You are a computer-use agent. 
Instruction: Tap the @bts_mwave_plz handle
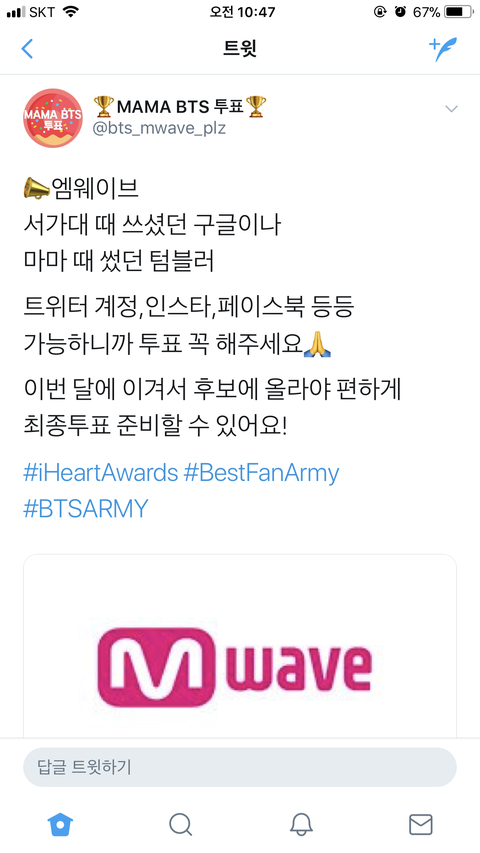pos(159,128)
